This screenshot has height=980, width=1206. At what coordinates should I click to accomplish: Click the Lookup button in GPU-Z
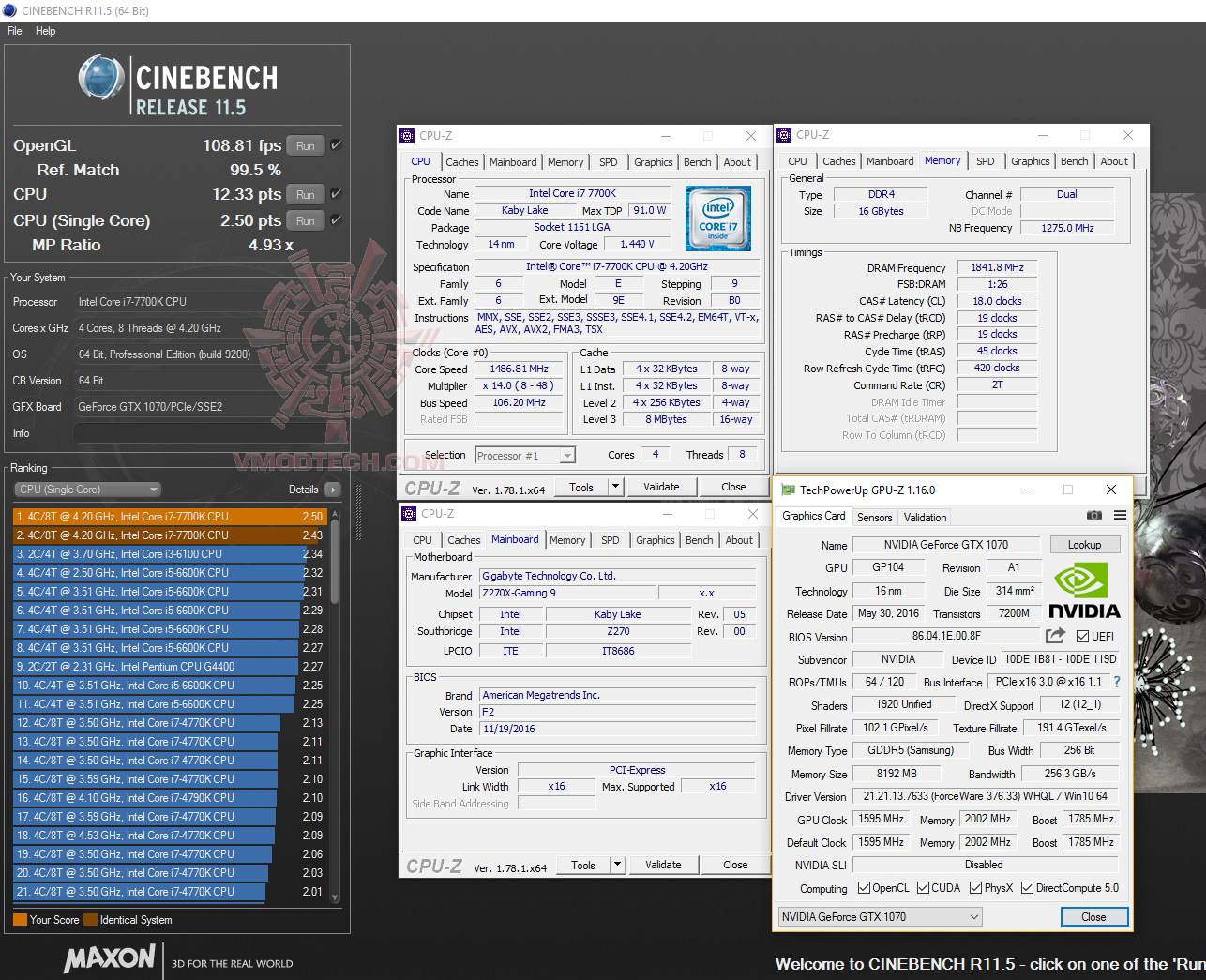(x=1084, y=544)
